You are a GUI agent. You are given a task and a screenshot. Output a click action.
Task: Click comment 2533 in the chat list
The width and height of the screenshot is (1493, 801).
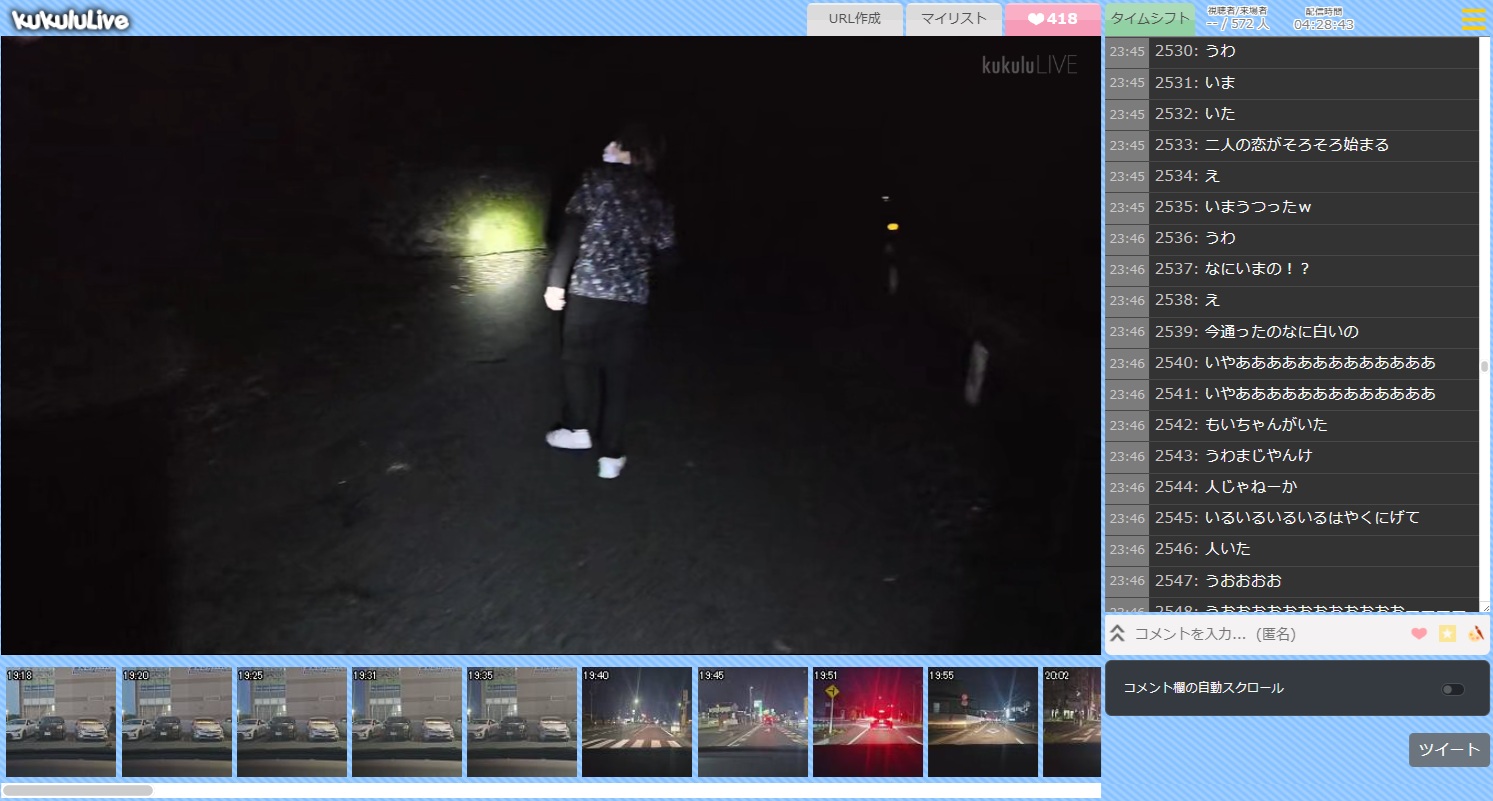[x=1296, y=145]
